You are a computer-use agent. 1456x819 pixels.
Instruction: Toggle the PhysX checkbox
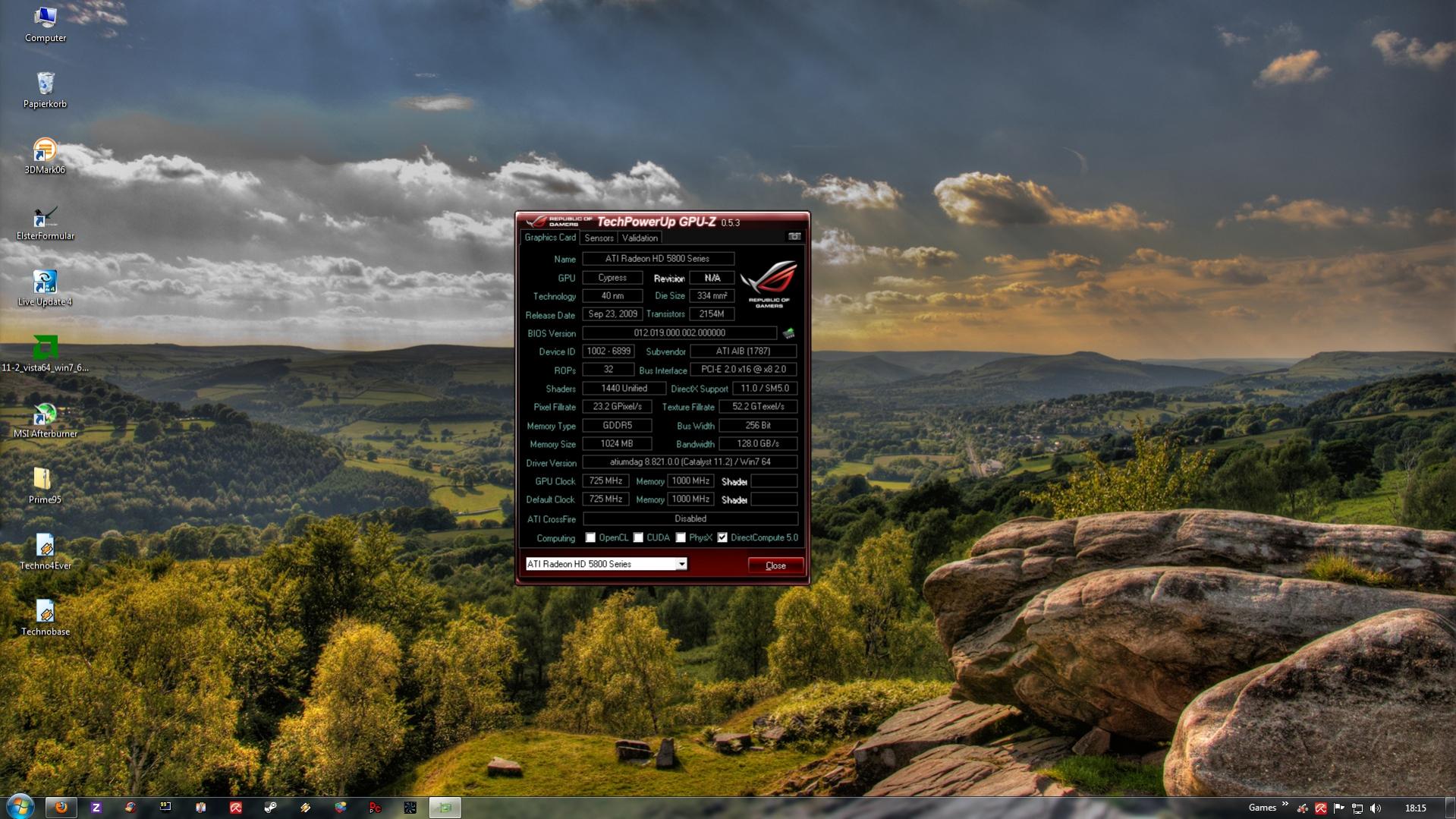[x=681, y=537]
